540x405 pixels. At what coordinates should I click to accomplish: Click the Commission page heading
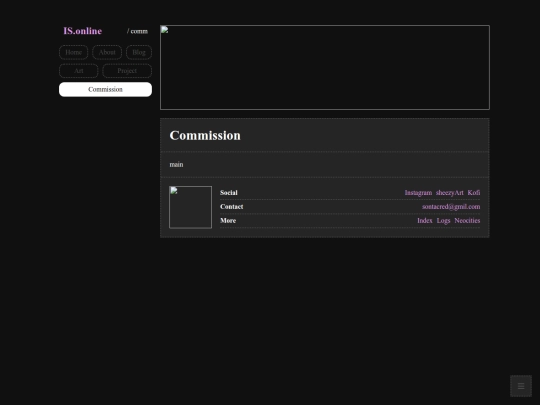coord(205,135)
